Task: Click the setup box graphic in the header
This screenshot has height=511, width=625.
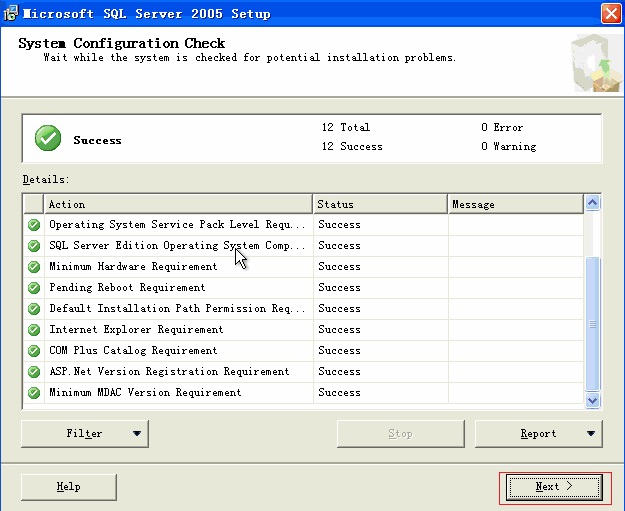Action: click(596, 63)
